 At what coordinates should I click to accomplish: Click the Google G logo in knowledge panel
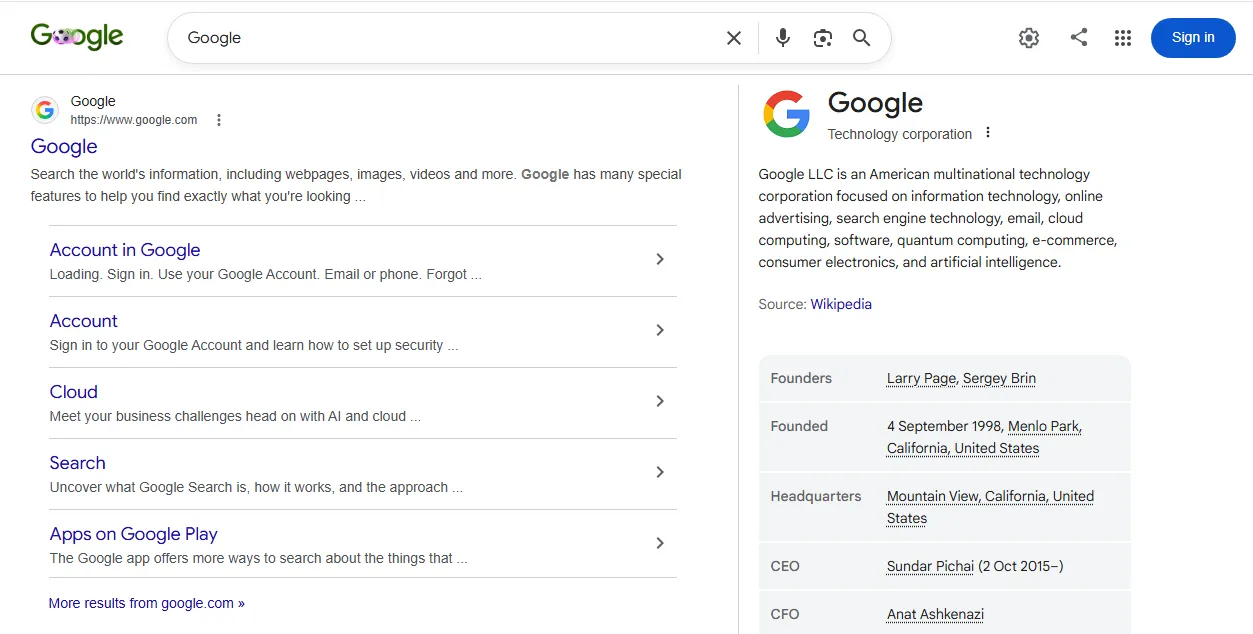point(787,114)
